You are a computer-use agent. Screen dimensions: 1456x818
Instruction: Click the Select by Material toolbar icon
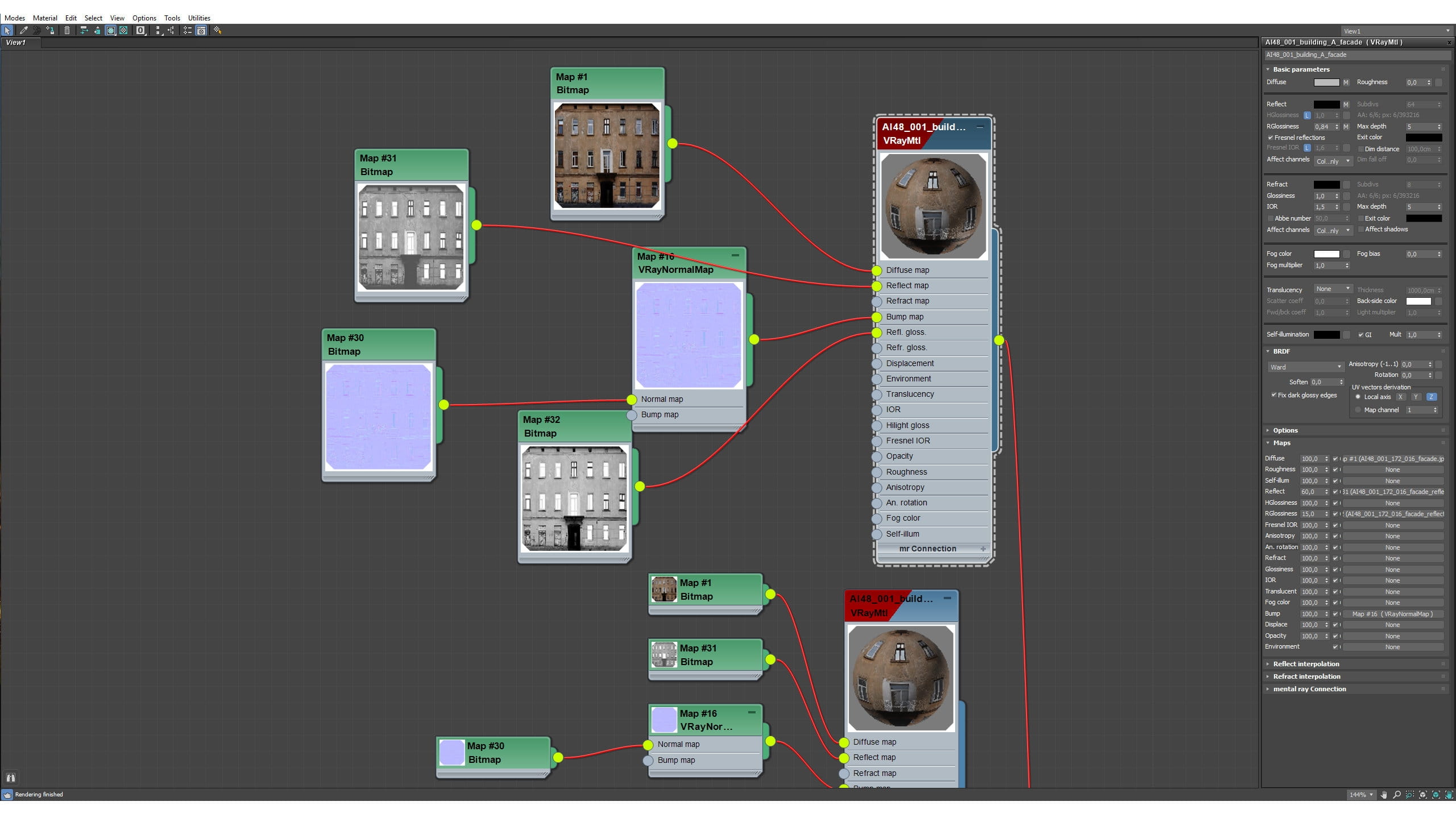(217, 31)
